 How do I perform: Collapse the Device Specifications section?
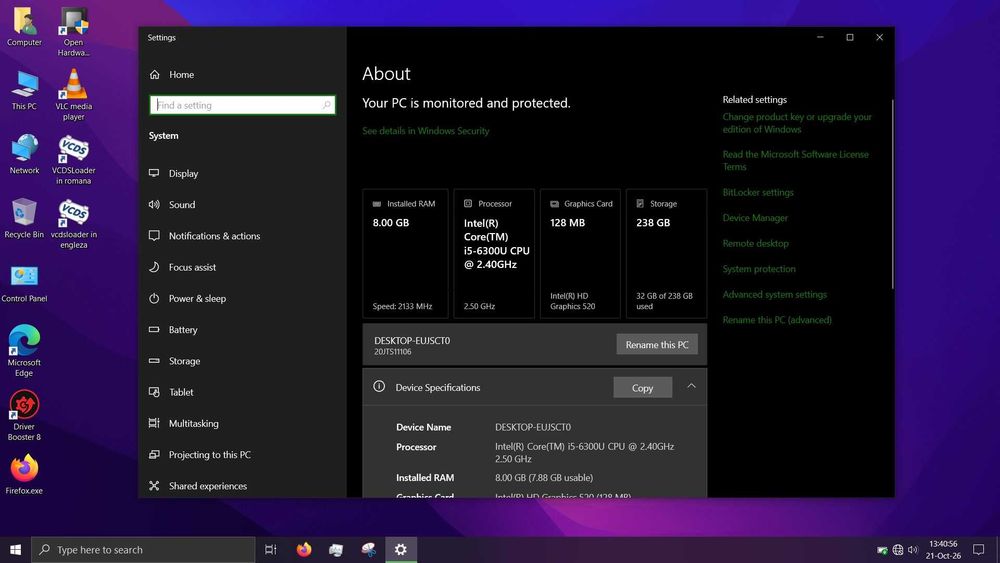point(691,386)
